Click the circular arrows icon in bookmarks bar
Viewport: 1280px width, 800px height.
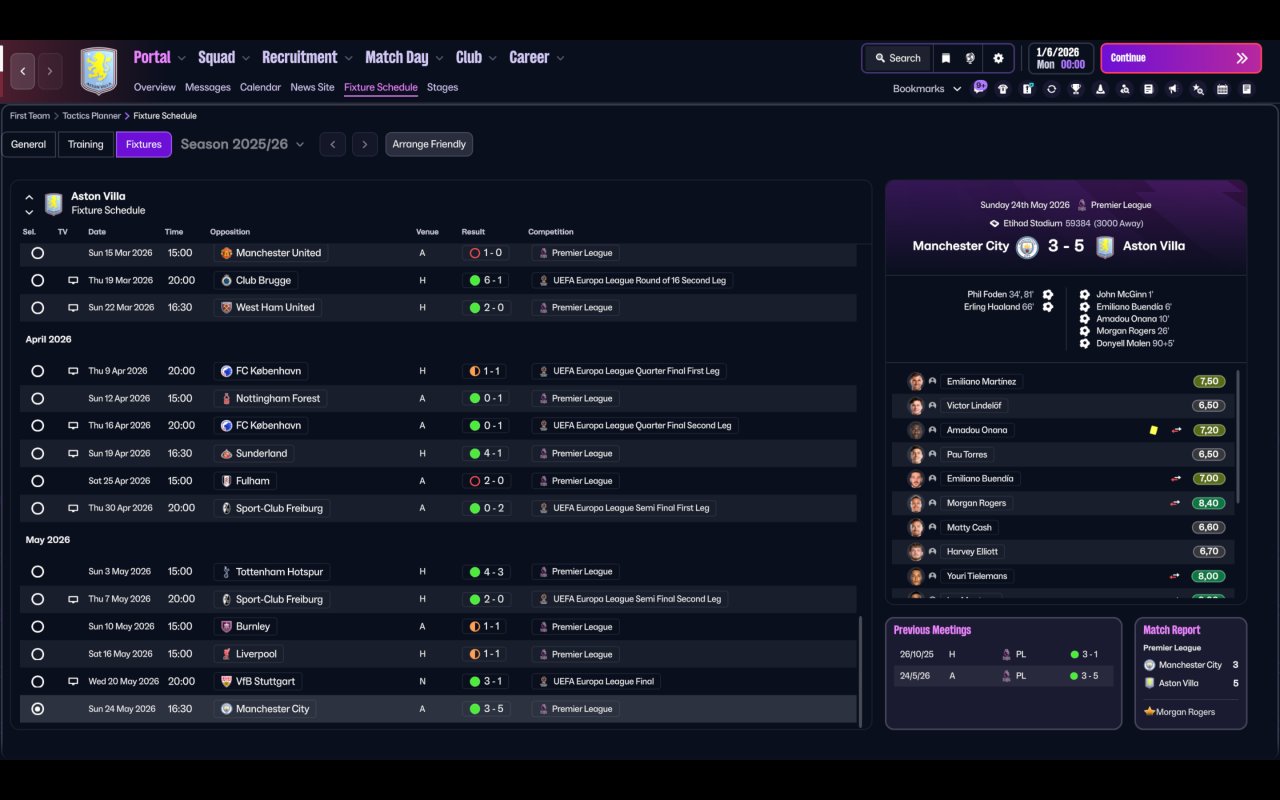click(1051, 89)
